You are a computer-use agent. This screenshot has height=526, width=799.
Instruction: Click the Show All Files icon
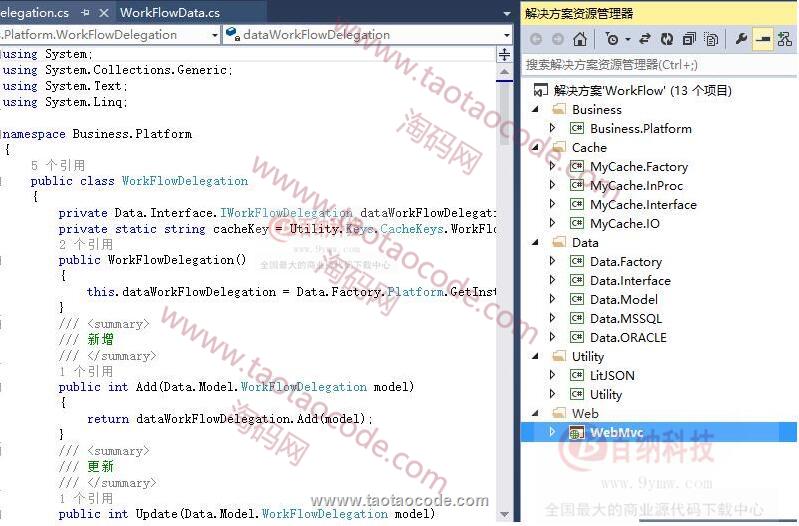(711, 39)
